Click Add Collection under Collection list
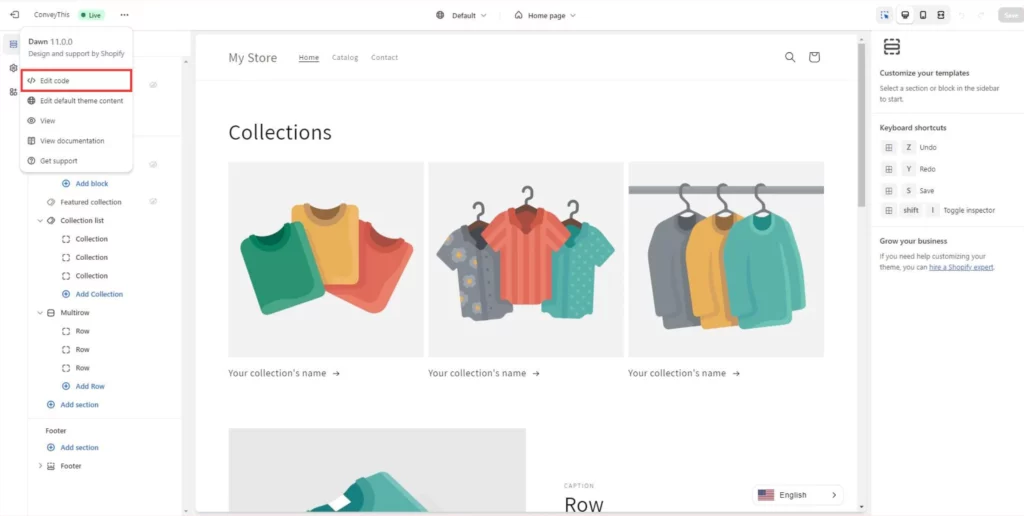Screen dimensions: 1024x516 [x=99, y=294]
